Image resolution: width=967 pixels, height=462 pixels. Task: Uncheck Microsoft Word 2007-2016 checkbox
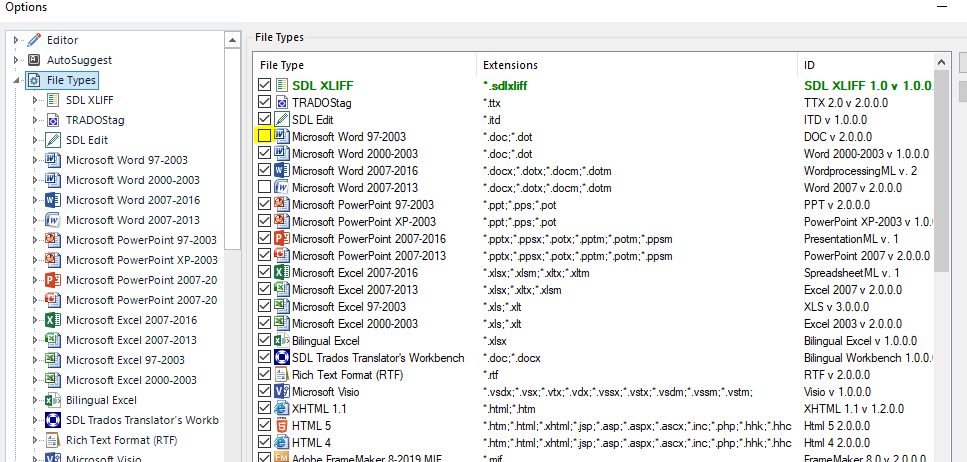(x=265, y=170)
